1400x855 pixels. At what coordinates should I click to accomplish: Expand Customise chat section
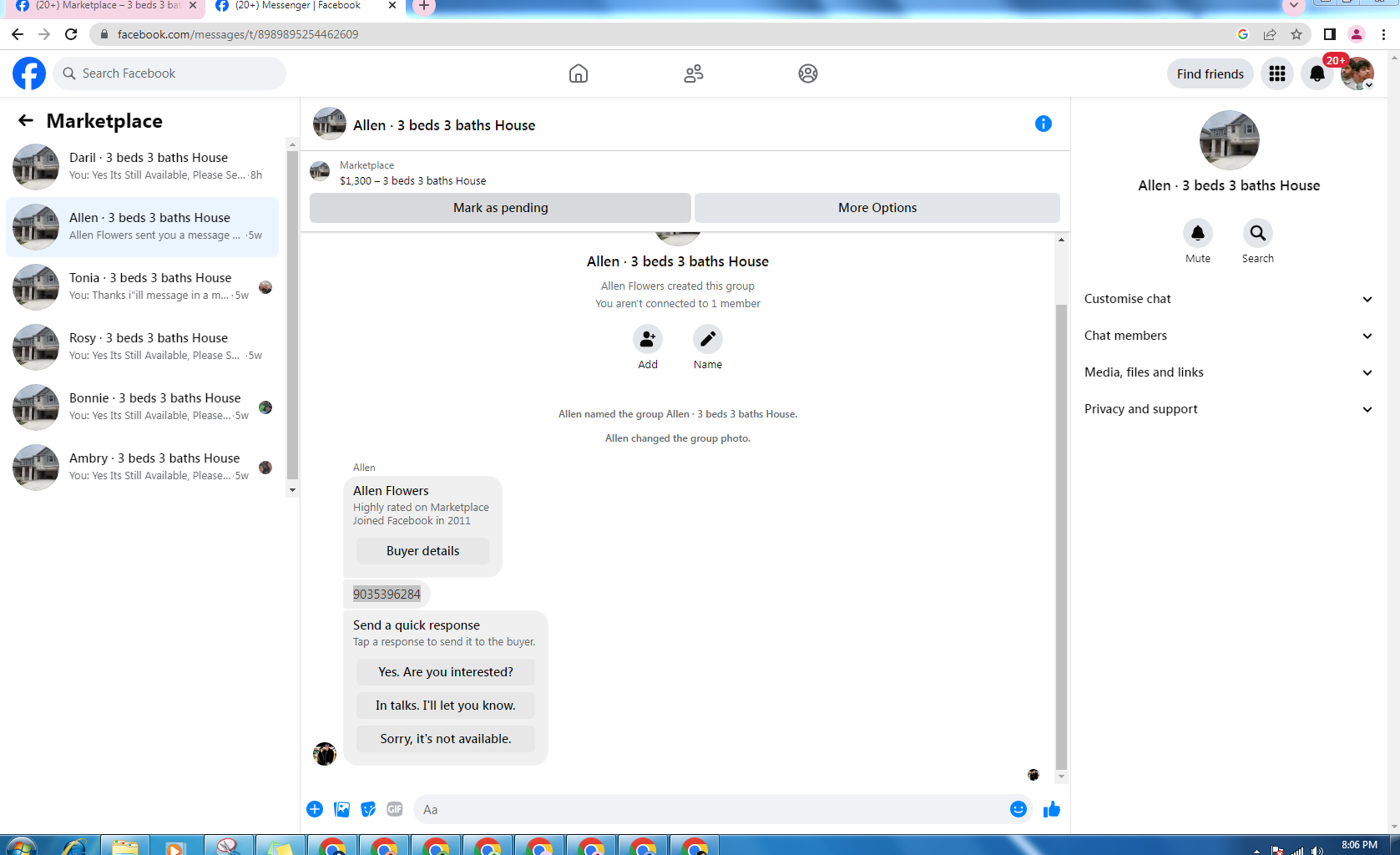(1229, 299)
